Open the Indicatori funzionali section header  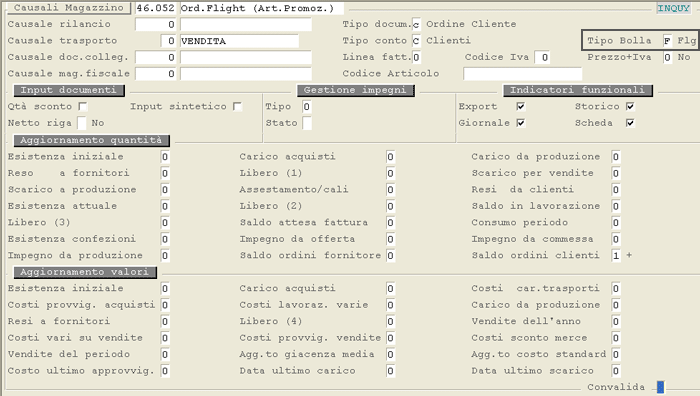[x=578, y=90]
